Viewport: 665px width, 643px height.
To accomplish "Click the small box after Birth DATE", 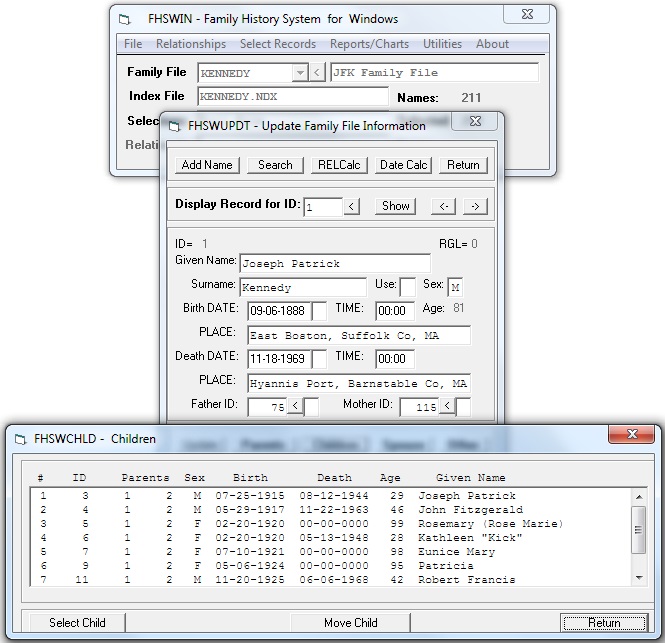I will tap(319, 311).
